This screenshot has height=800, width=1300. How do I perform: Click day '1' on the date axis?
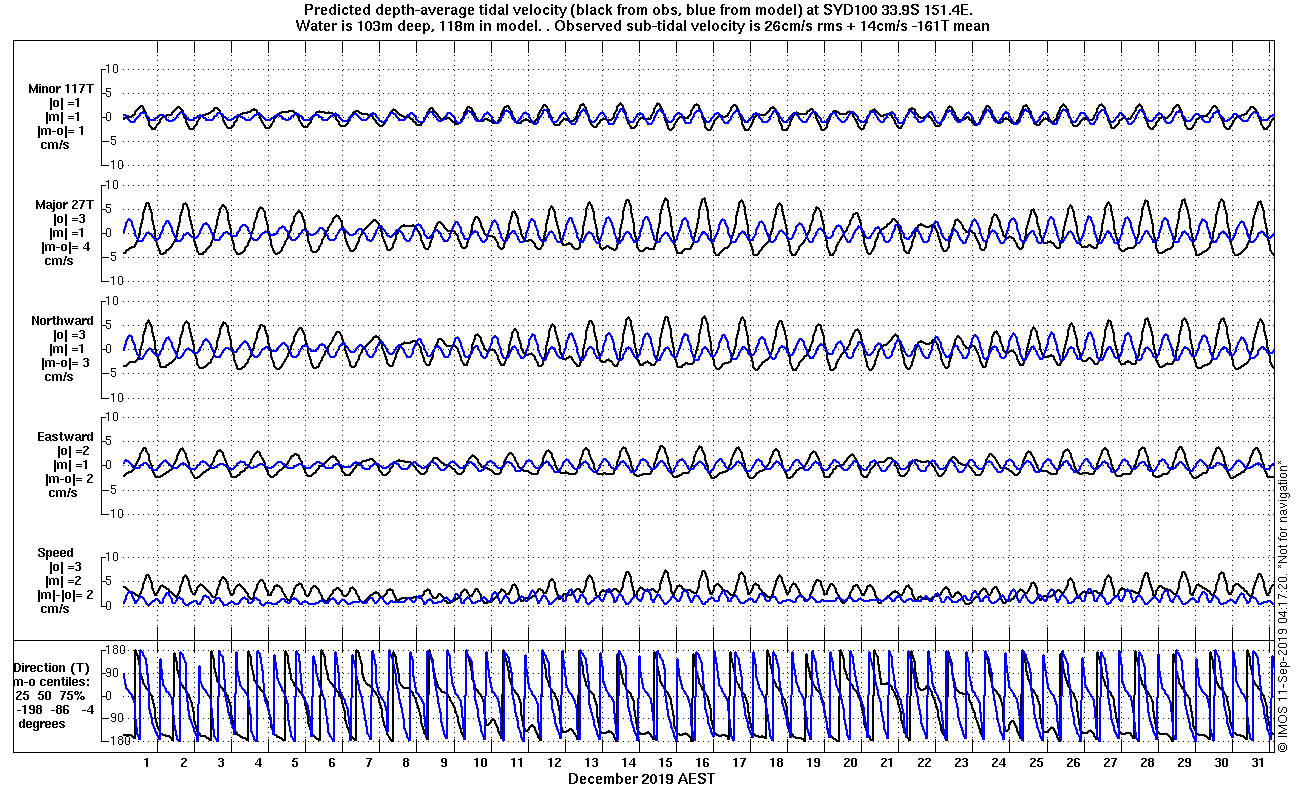click(x=147, y=763)
